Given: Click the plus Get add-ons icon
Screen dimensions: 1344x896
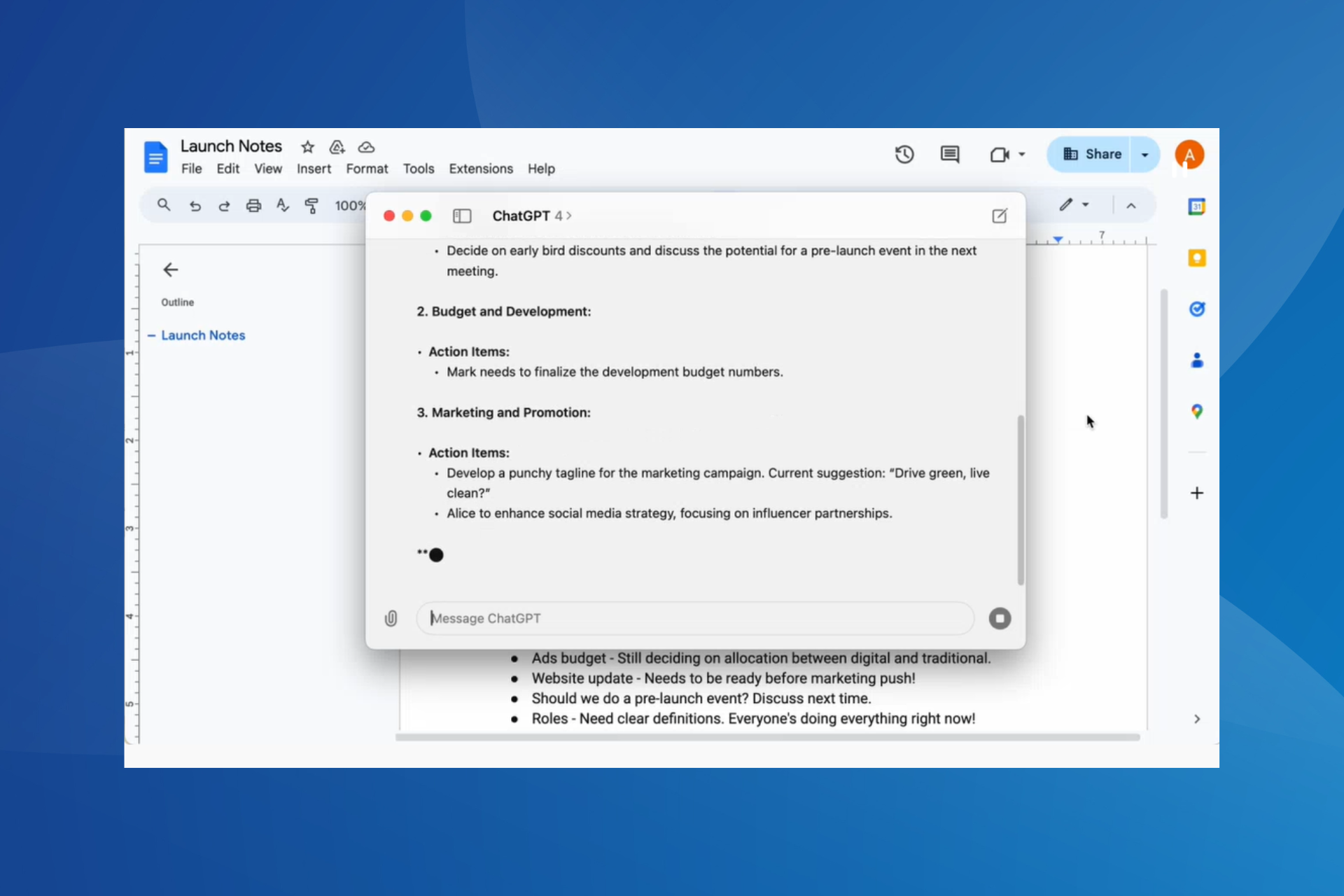Looking at the screenshot, I should point(1197,493).
